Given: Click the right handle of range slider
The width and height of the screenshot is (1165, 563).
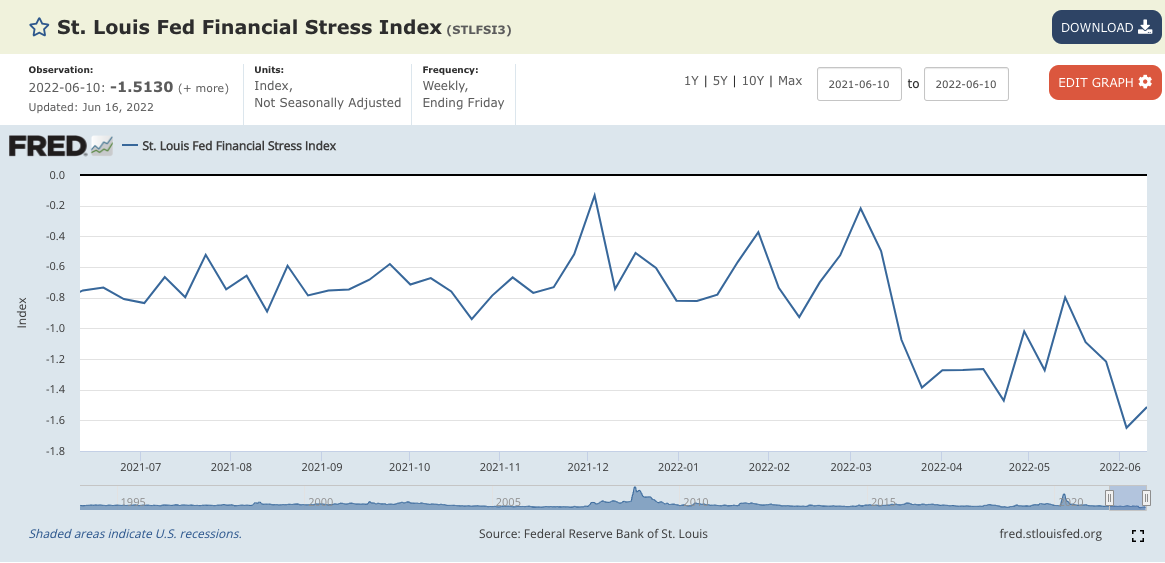Looking at the screenshot, I should [1146, 498].
